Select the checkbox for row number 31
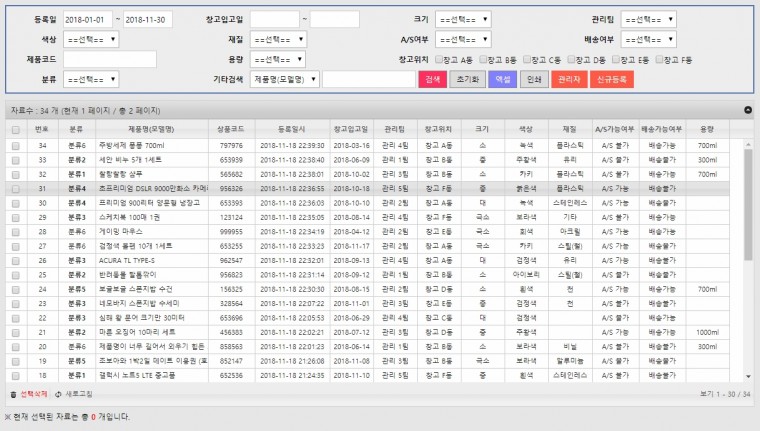The height and width of the screenshot is (431, 760). [15, 187]
